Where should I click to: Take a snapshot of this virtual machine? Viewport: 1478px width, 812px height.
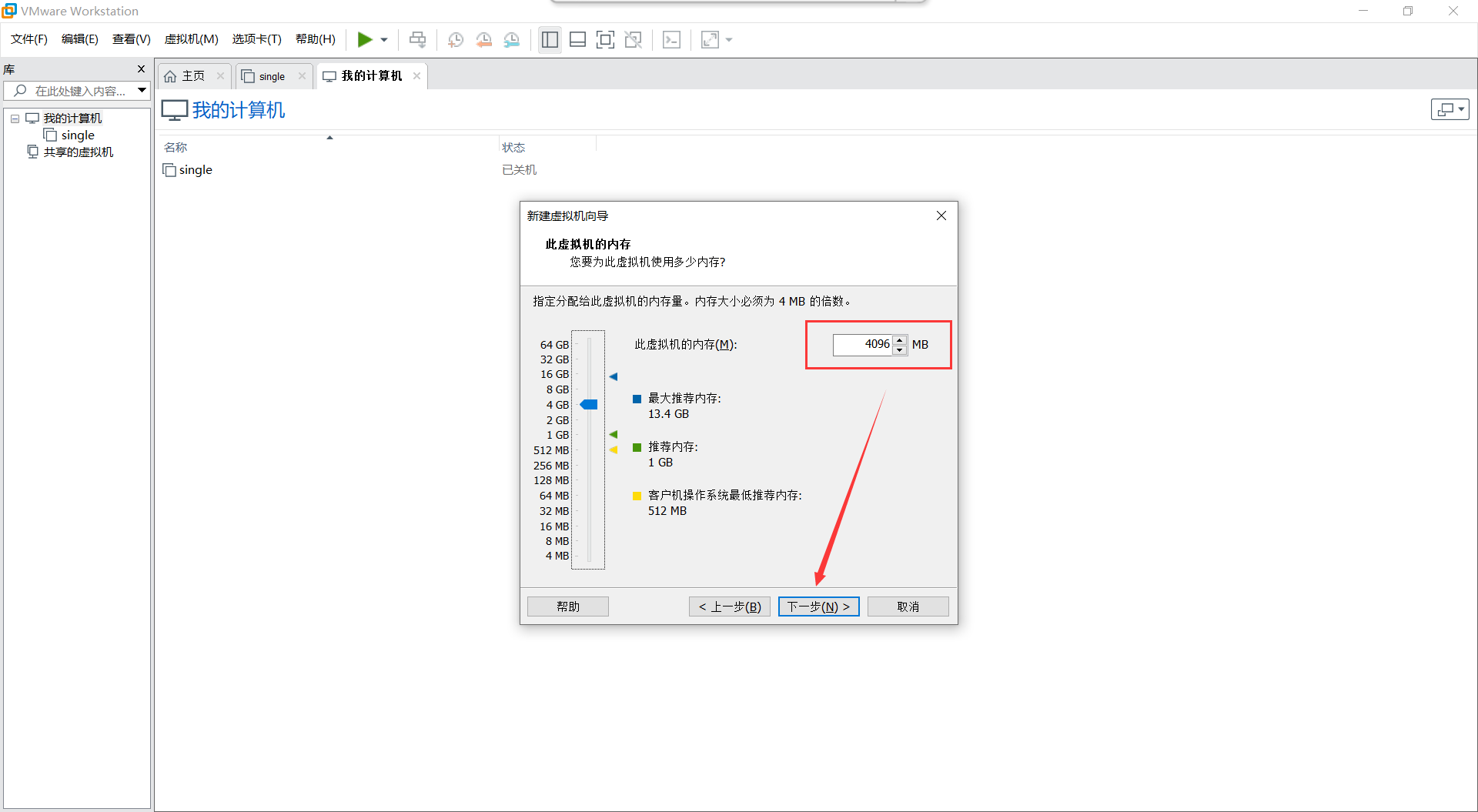[x=455, y=39]
